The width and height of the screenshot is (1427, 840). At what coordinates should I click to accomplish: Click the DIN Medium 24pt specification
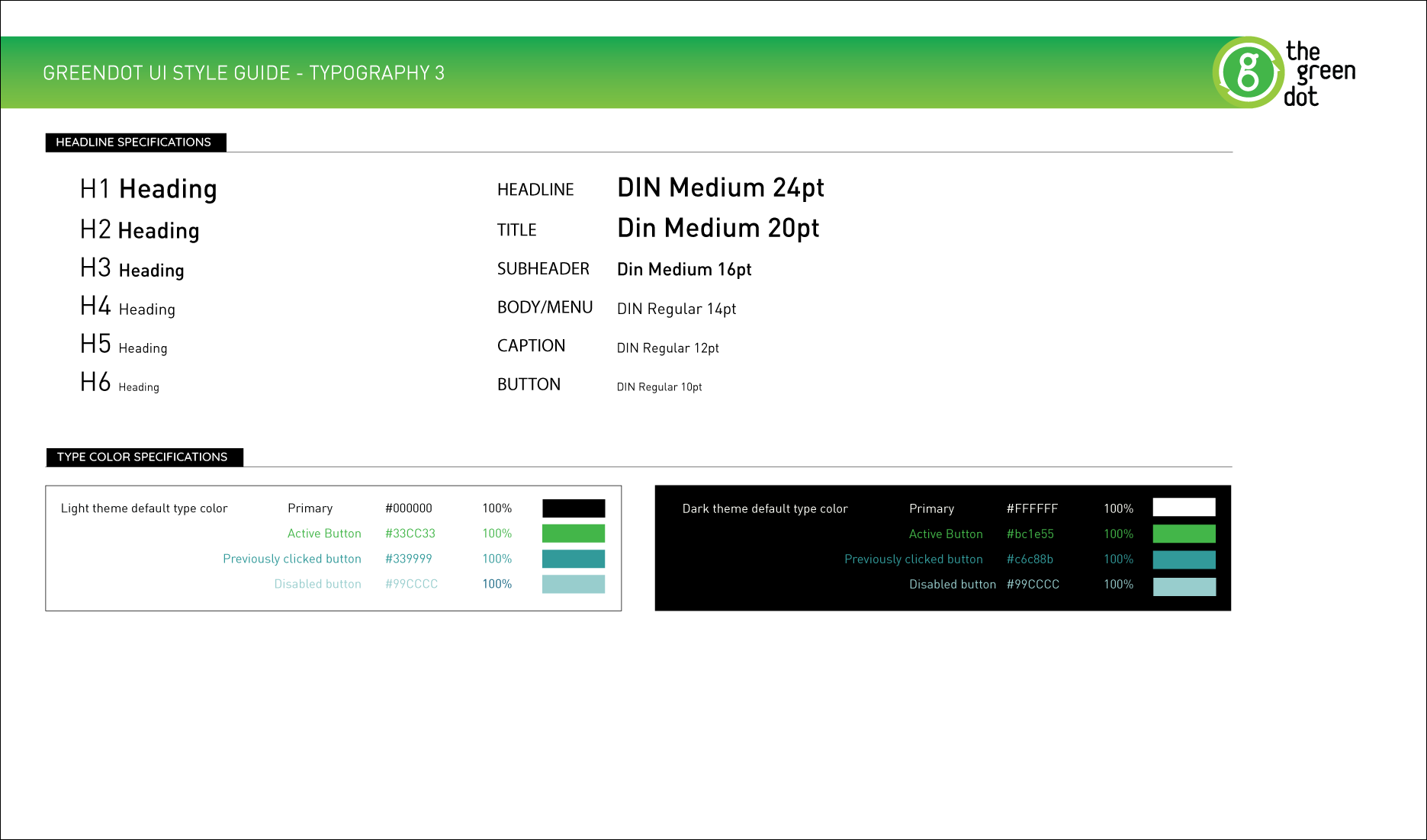(720, 188)
